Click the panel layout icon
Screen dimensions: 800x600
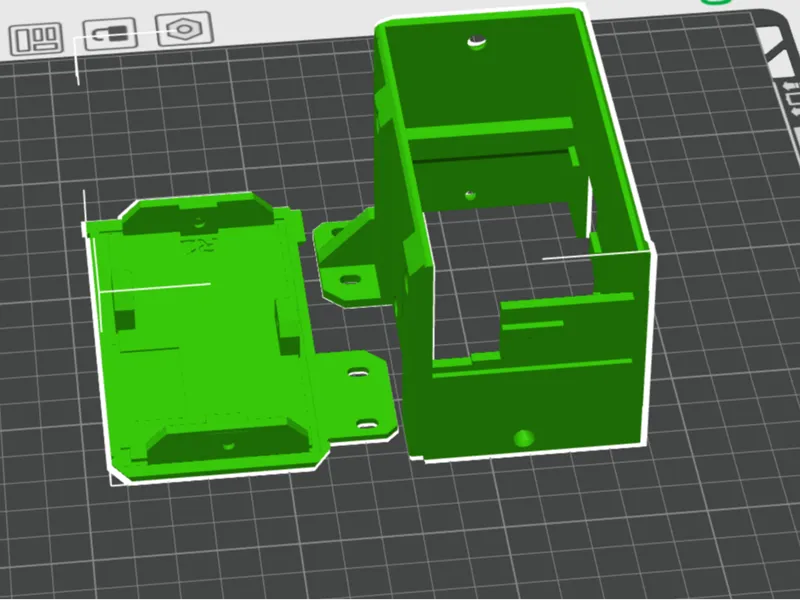coord(36,38)
